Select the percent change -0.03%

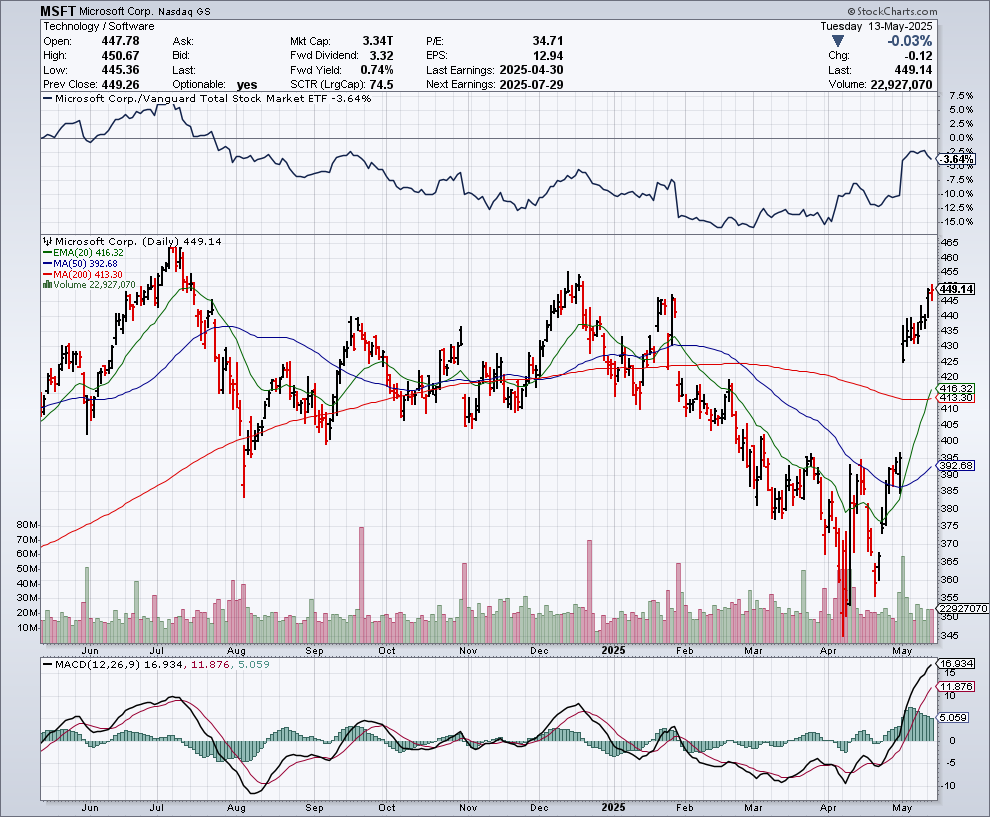(910, 41)
